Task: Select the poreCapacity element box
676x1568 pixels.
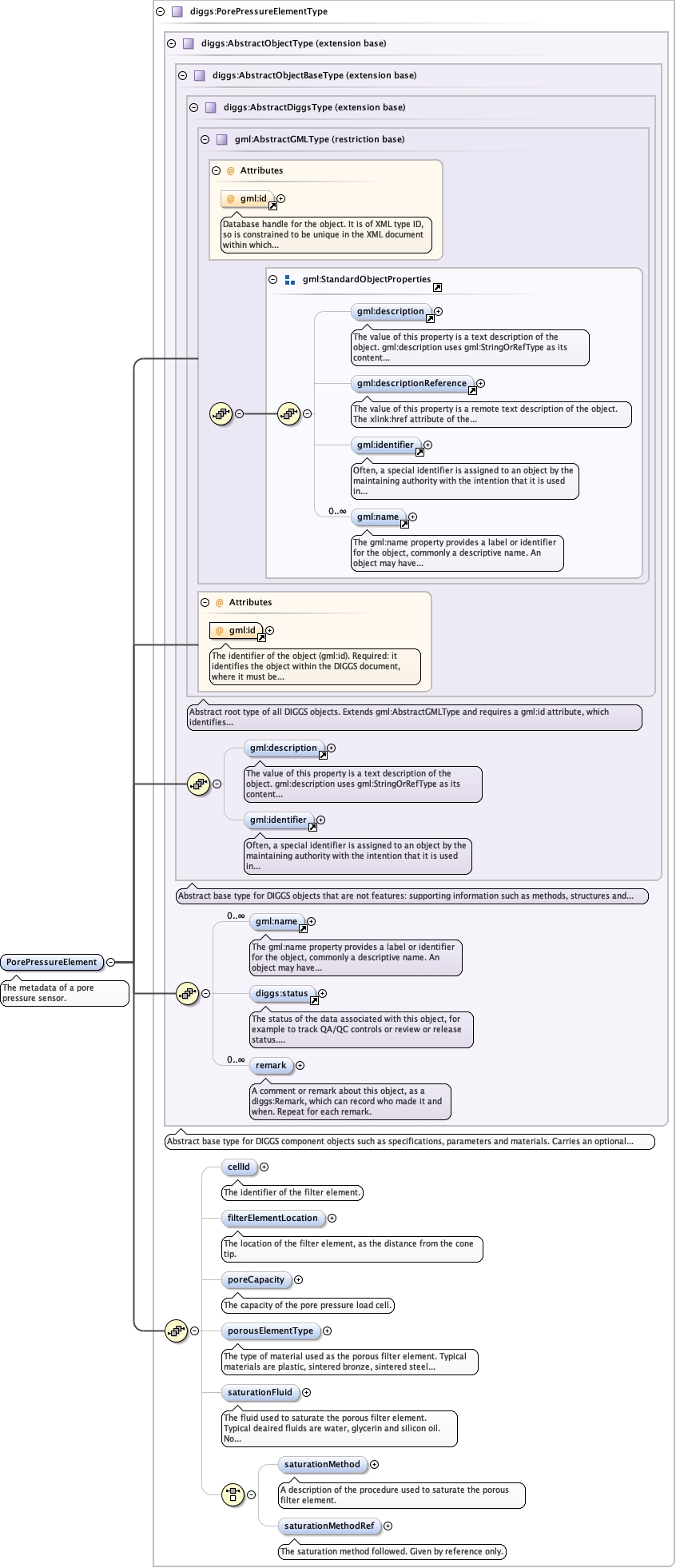Action: 256,1280
